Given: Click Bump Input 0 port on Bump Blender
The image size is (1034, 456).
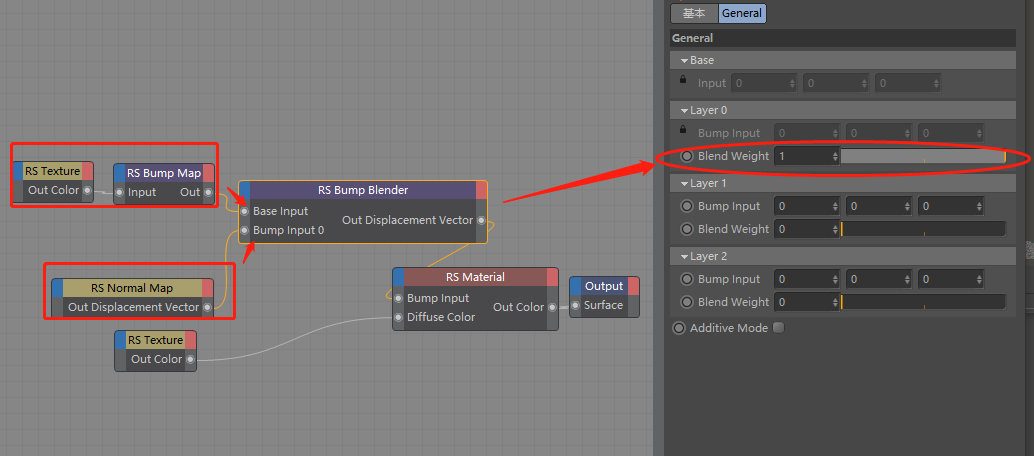Looking at the screenshot, I should tap(245, 231).
